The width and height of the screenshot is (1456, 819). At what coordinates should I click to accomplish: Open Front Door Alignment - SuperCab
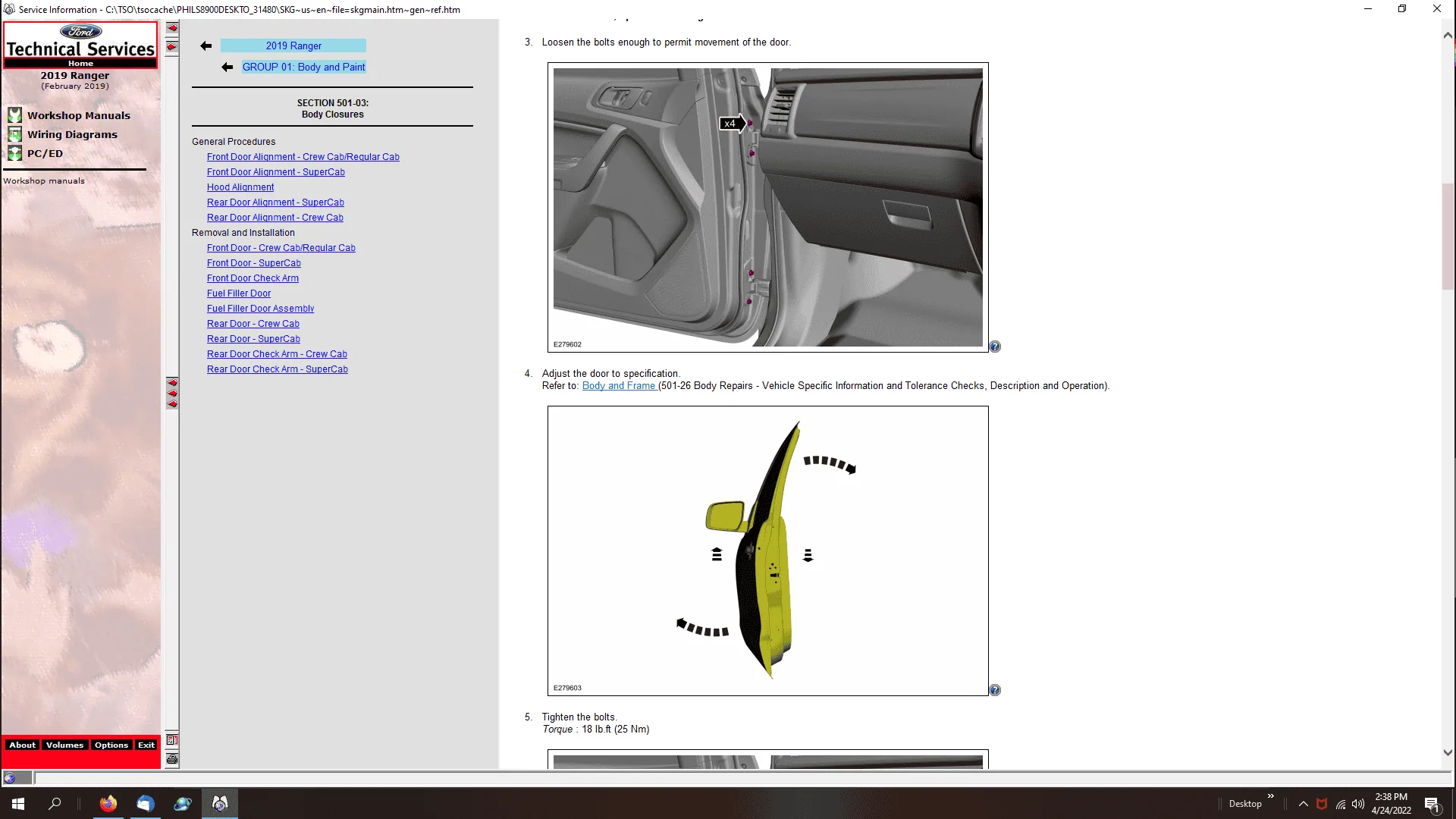click(x=276, y=172)
